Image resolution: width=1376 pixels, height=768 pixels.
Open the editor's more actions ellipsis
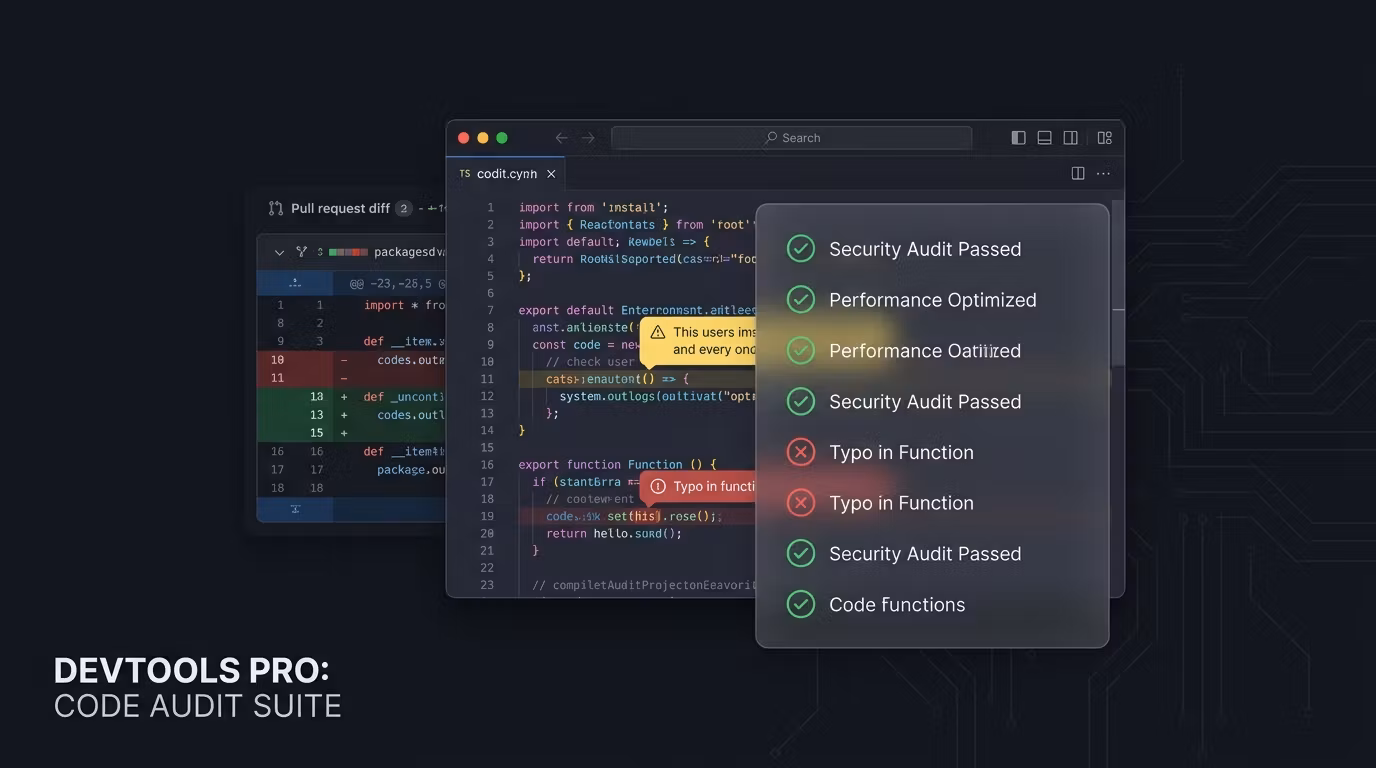[1103, 173]
